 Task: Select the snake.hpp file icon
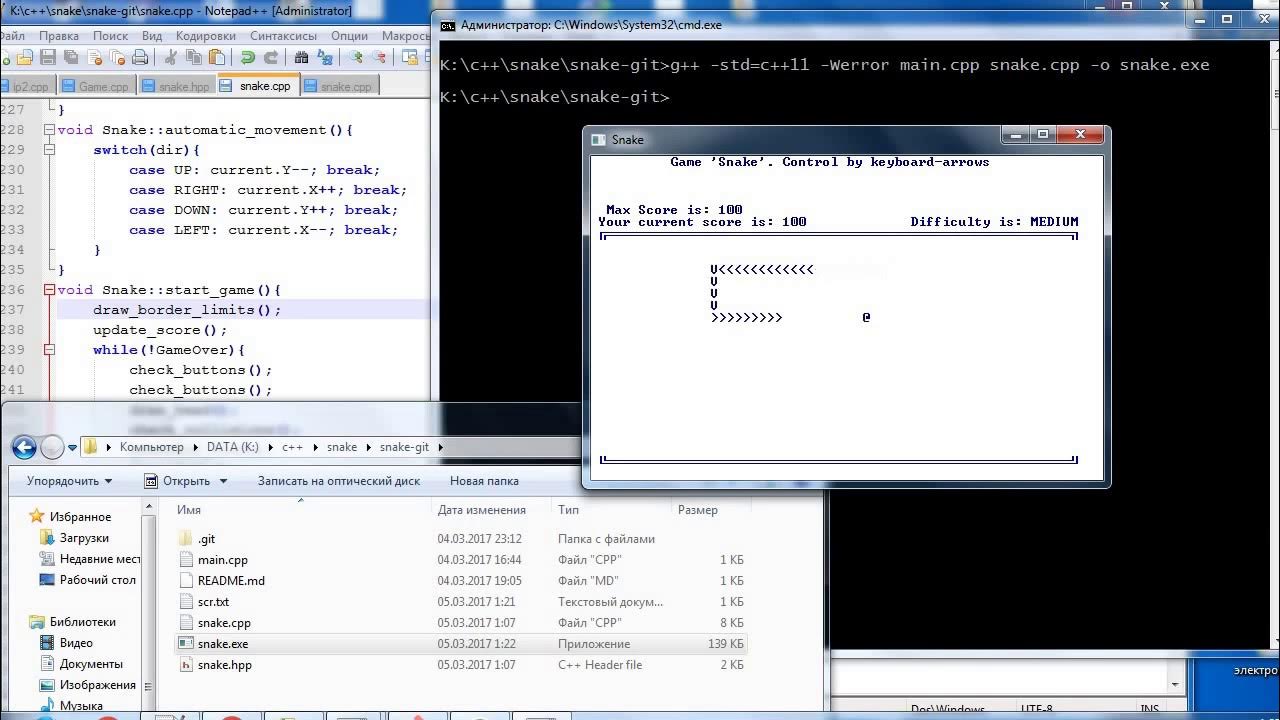(185, 665)
